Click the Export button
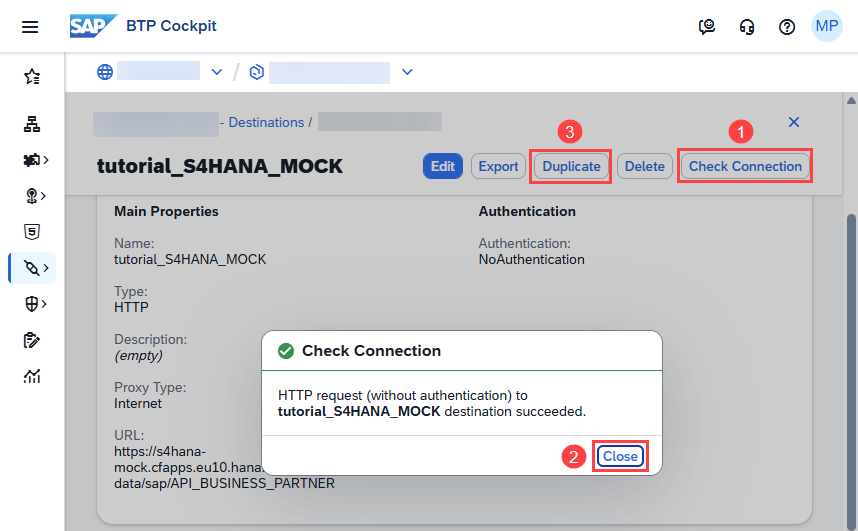The image size is (858, 531). [x=498, y=166]
